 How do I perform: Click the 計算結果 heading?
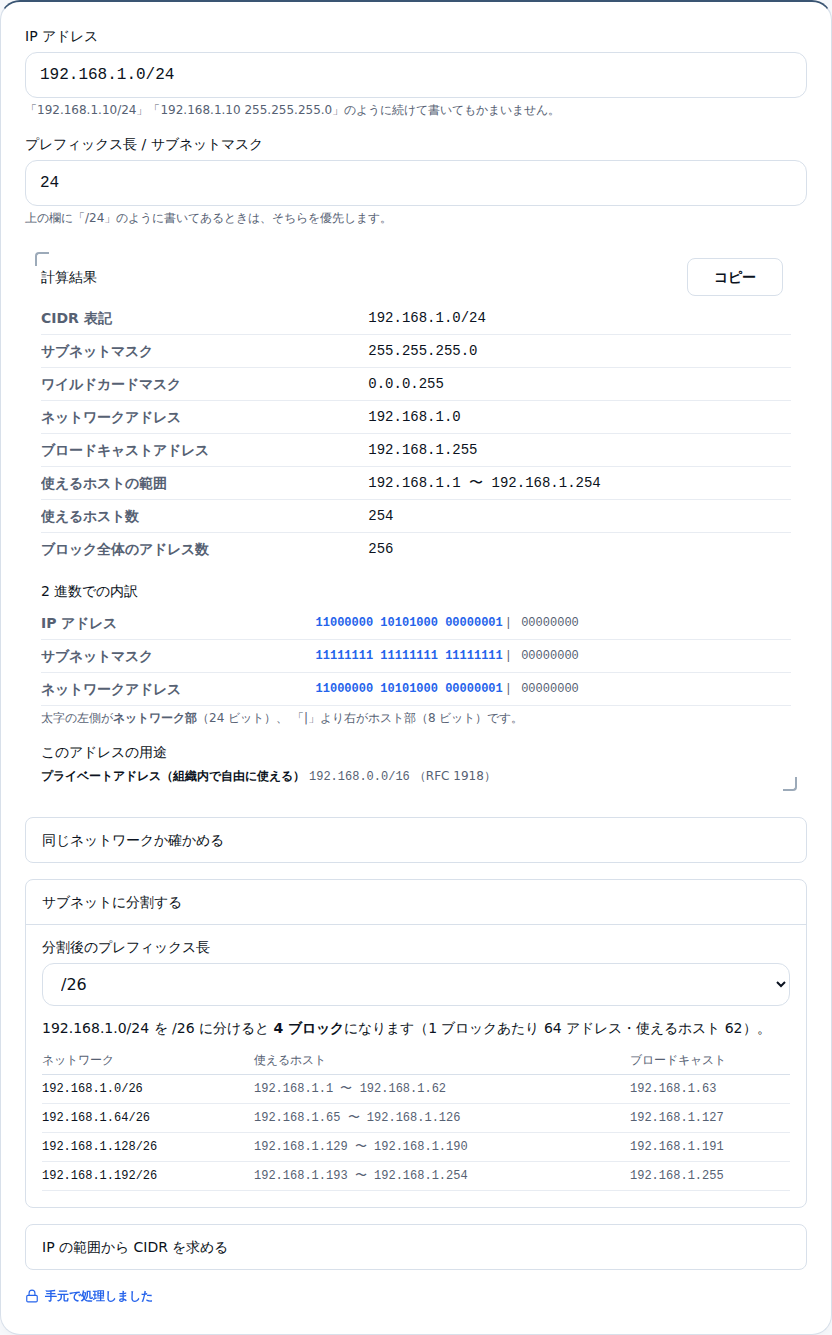[x=69, y=277]
